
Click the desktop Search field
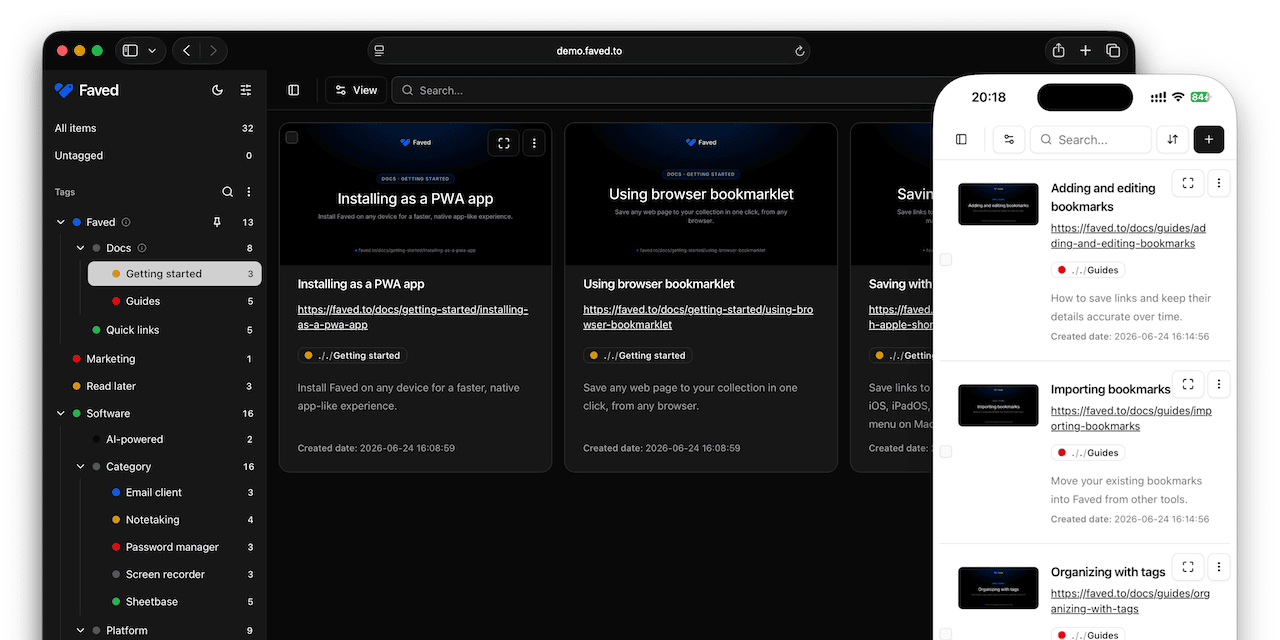coord(660,90)
